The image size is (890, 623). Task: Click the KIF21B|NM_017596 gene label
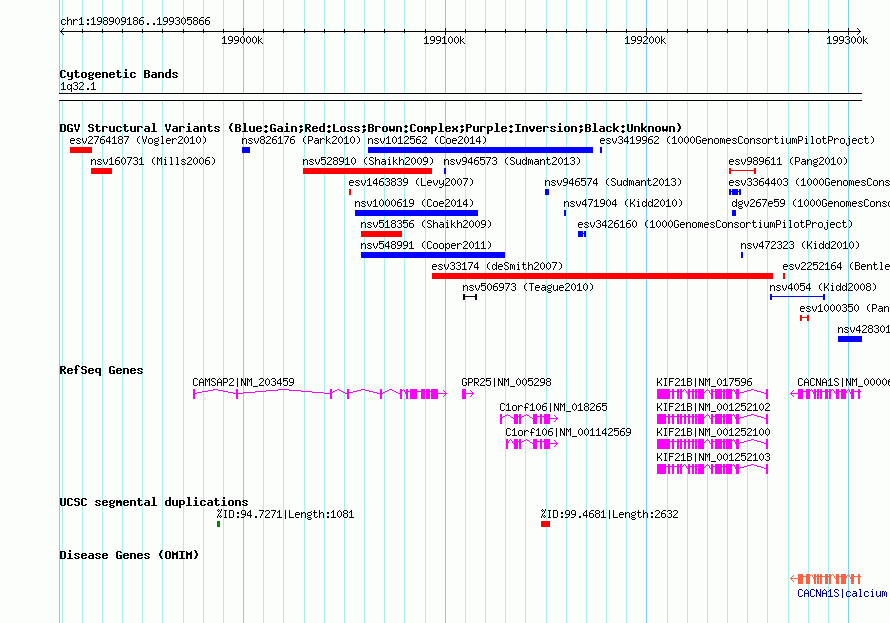coord(704,382)
